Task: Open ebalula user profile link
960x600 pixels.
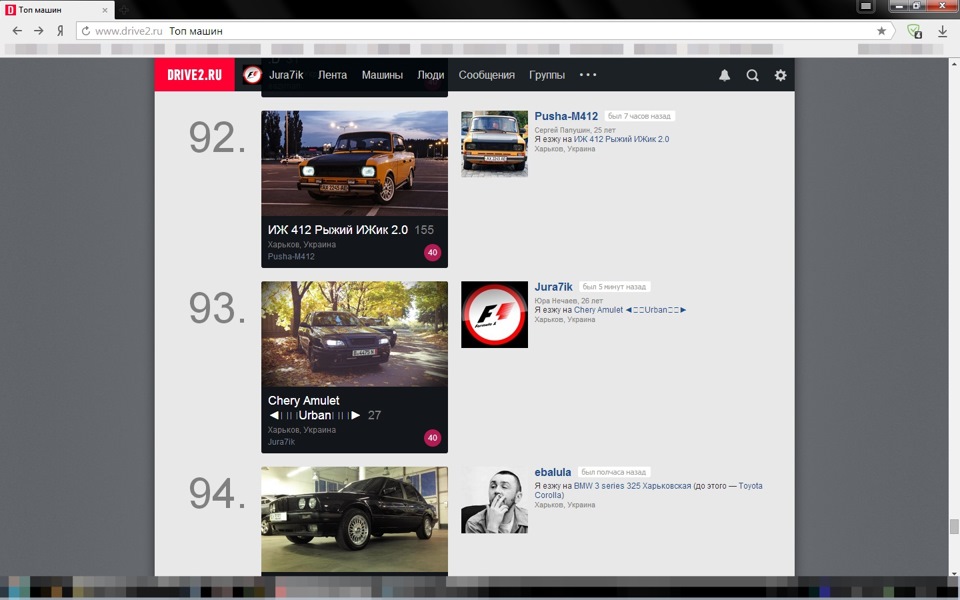Action: 553,472
